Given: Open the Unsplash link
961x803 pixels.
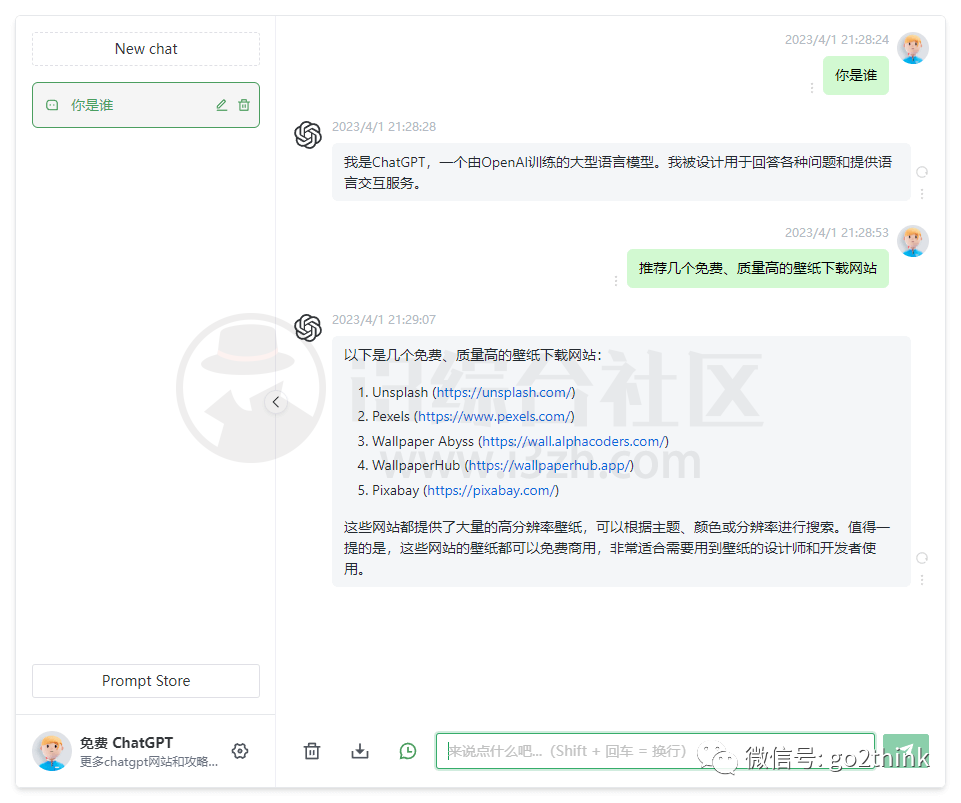Looking at the screenshot, I should pos(506,392).
